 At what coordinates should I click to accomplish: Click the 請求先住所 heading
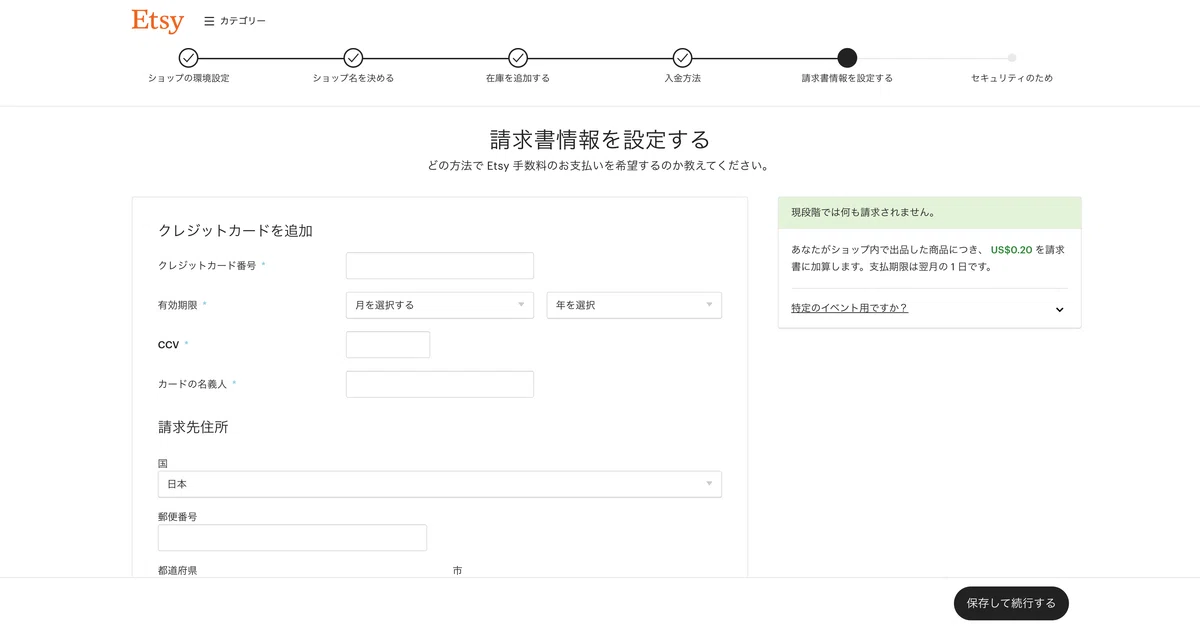(193, 427)
